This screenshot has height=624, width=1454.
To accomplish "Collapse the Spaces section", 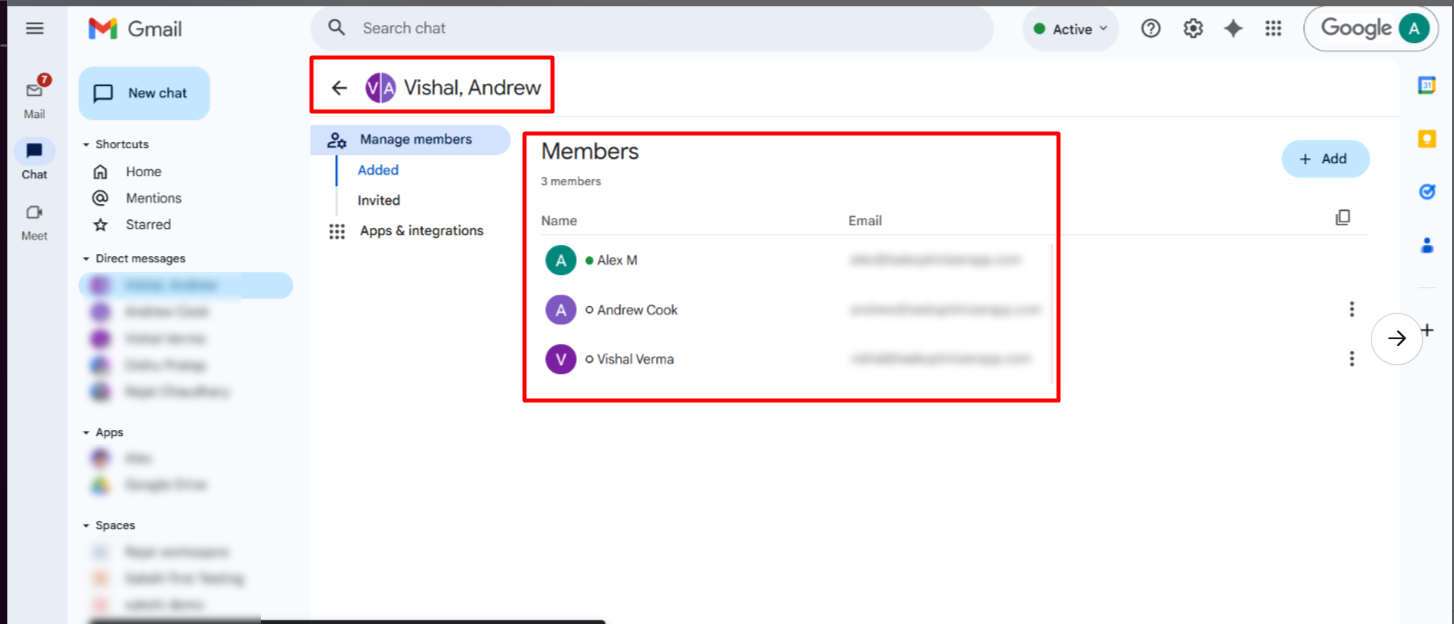I will click(x=86, y=526).
